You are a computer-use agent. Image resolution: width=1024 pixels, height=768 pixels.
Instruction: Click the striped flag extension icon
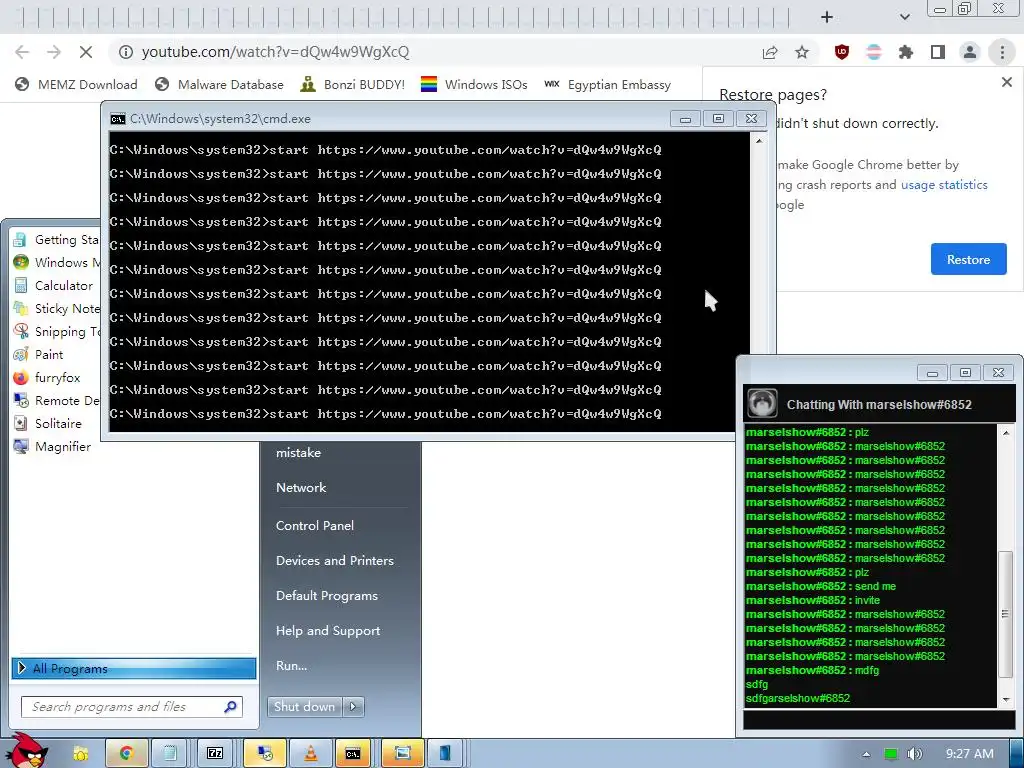pos(873,52)
